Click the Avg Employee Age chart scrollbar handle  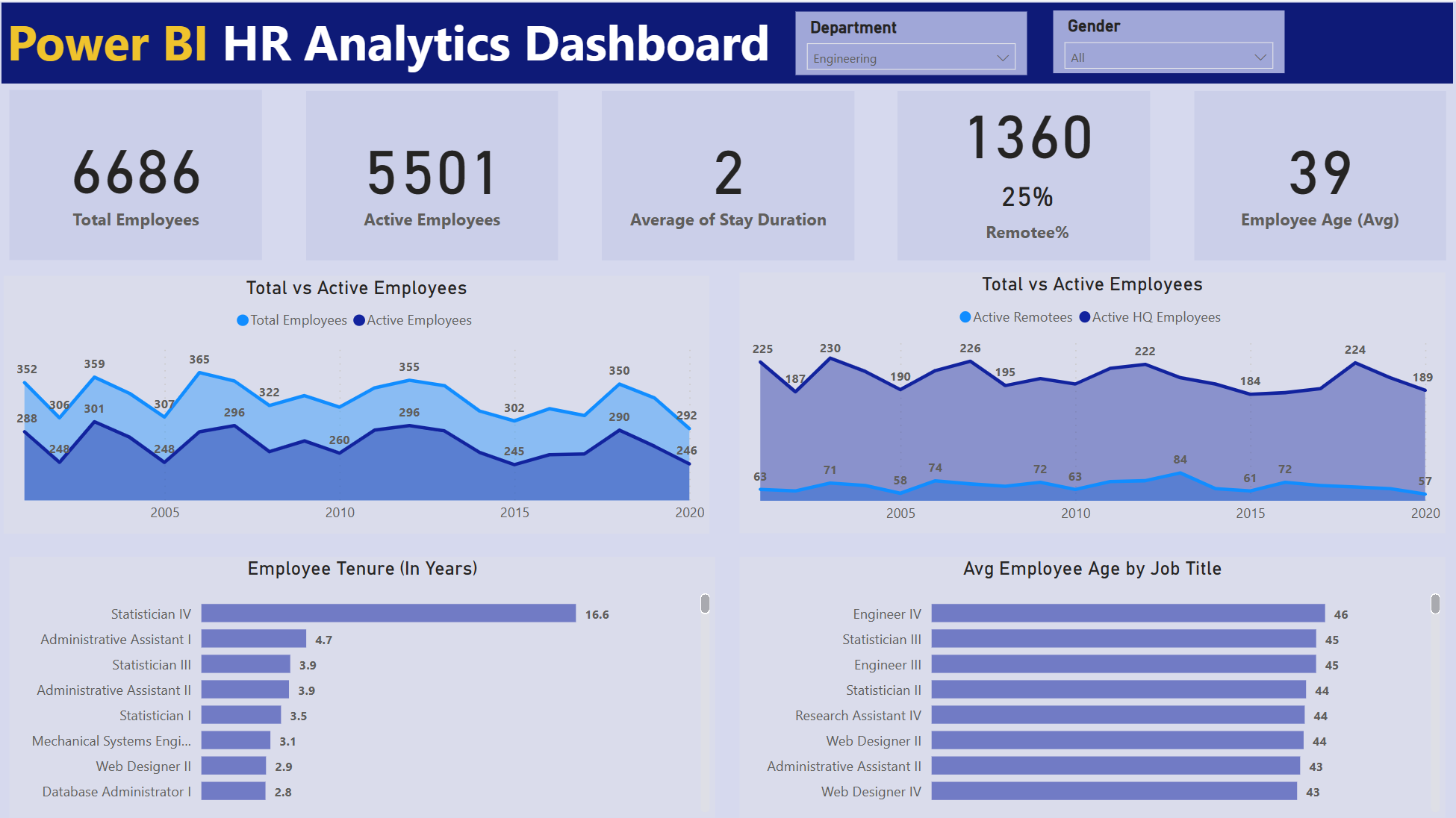pyautogui.click(x=1435, y=603)
